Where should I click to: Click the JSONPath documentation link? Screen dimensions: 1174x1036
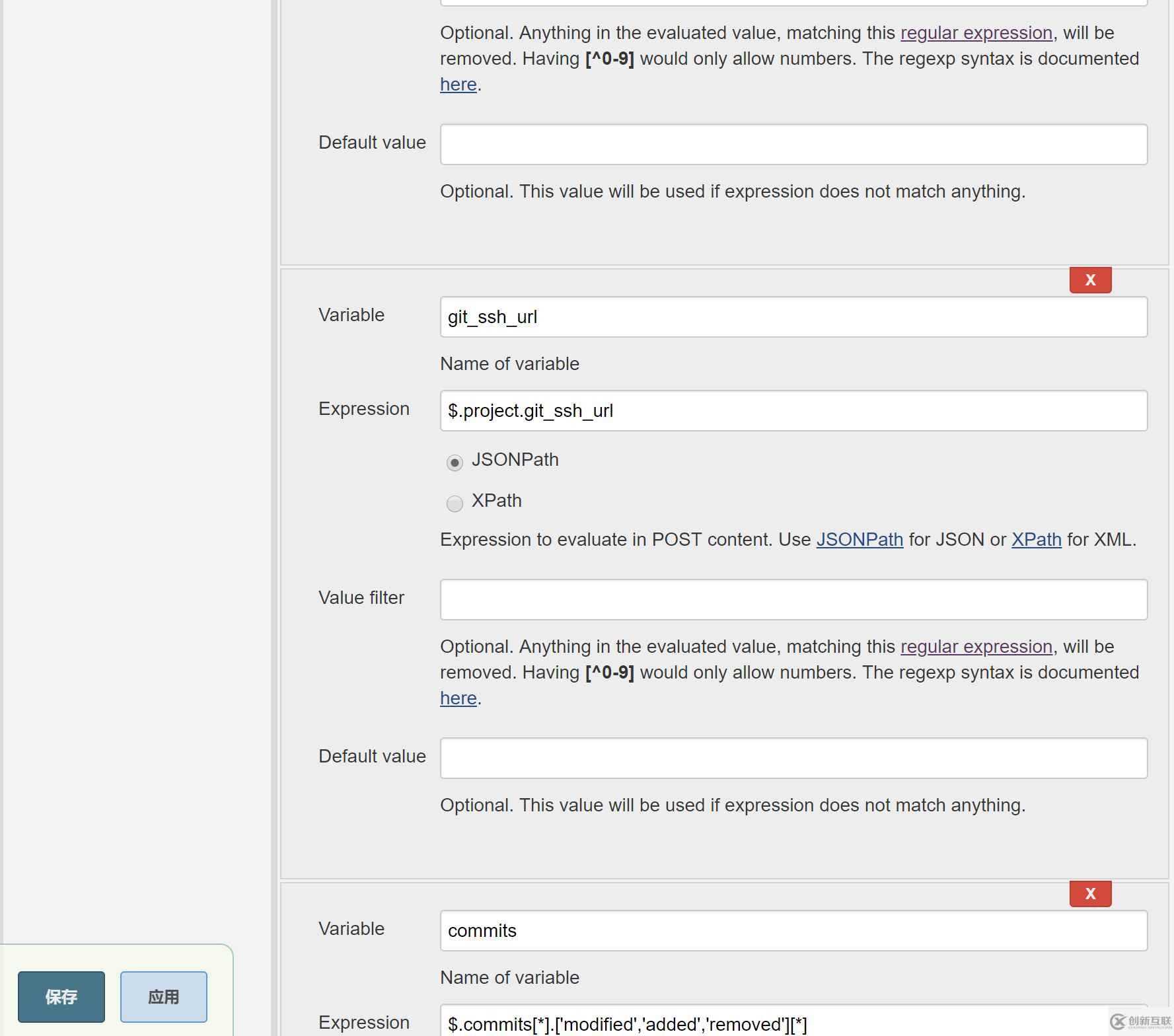tap(860, 539)
